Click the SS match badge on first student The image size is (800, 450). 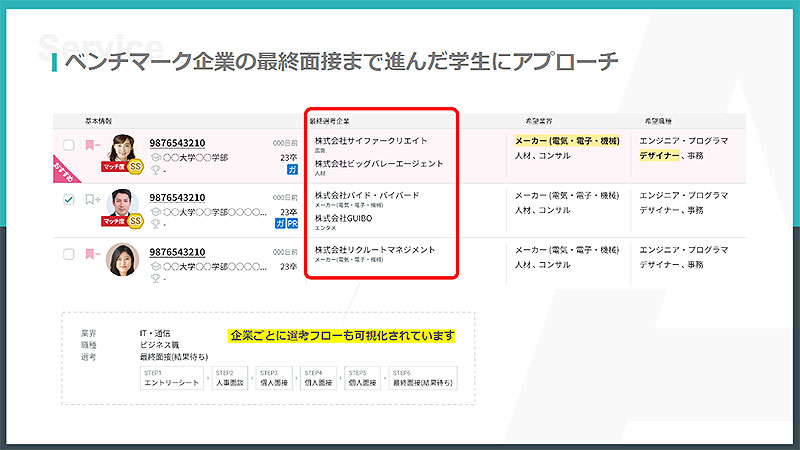click(x=136, y=166)
